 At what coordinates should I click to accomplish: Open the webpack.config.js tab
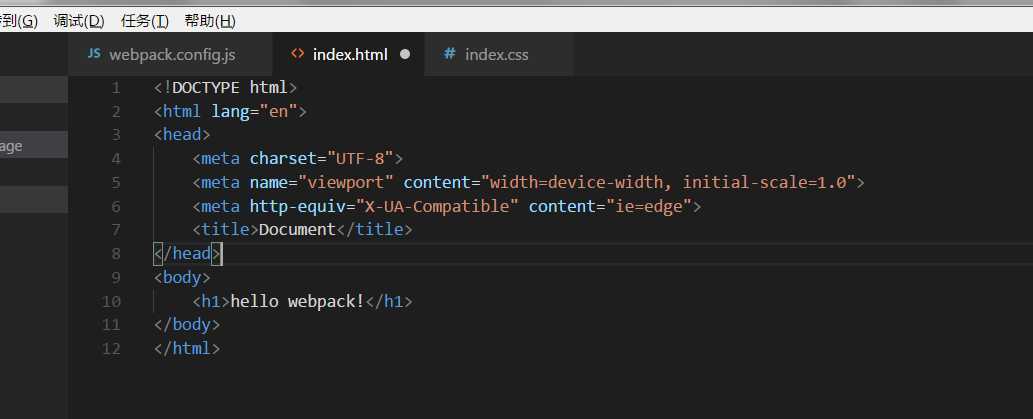170,55
